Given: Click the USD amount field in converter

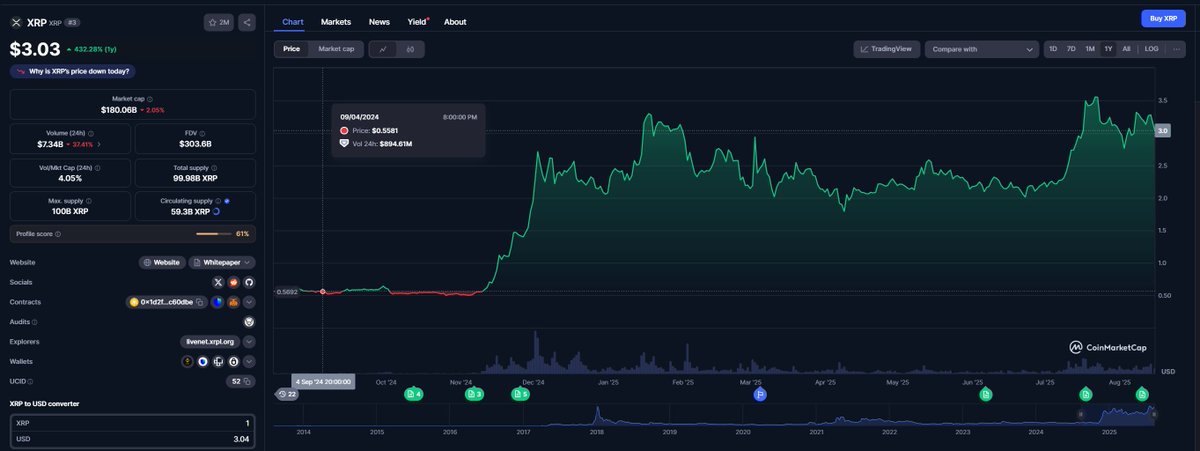Looking at the screenshot, I should click(x=132, y=438).
